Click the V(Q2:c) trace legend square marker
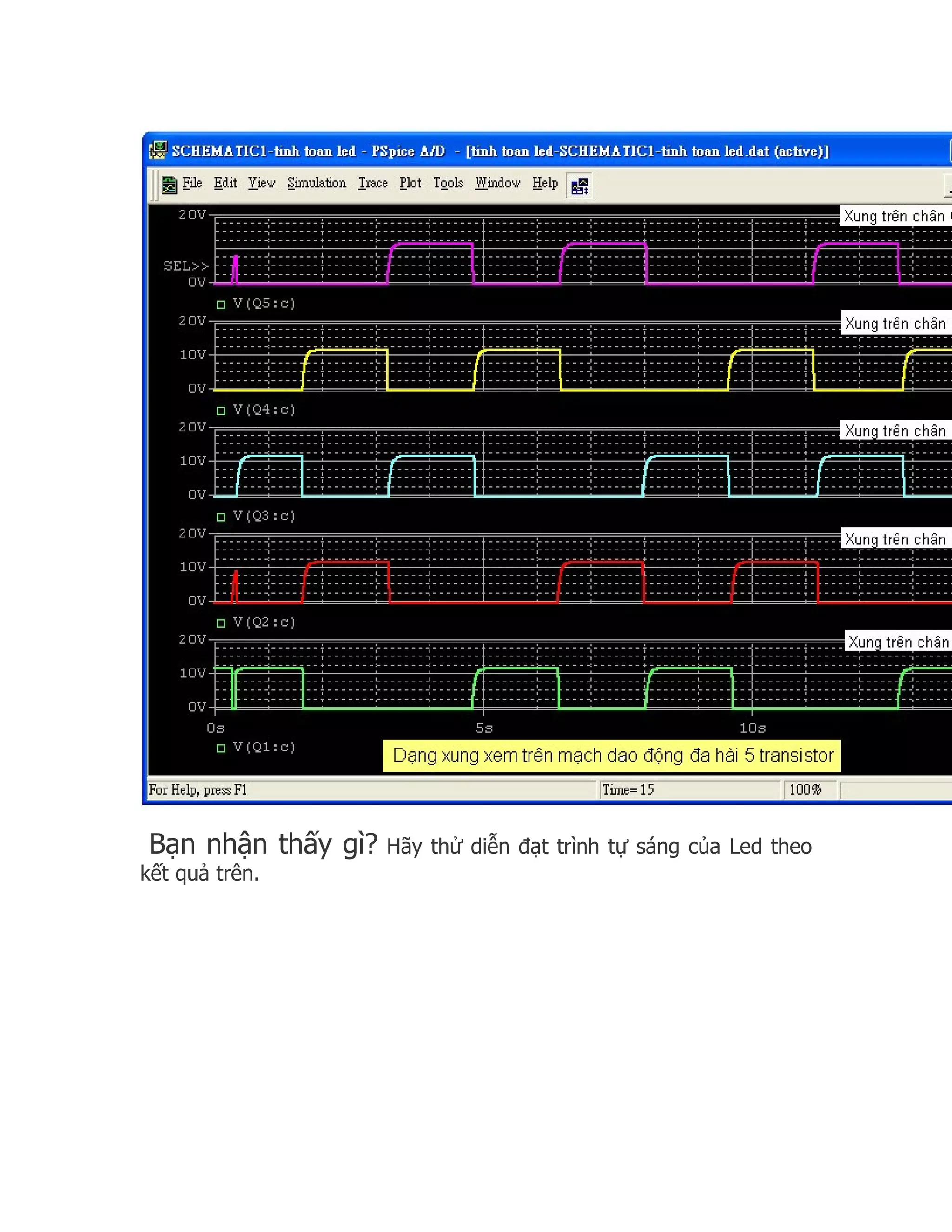 [x=221, y=623]
